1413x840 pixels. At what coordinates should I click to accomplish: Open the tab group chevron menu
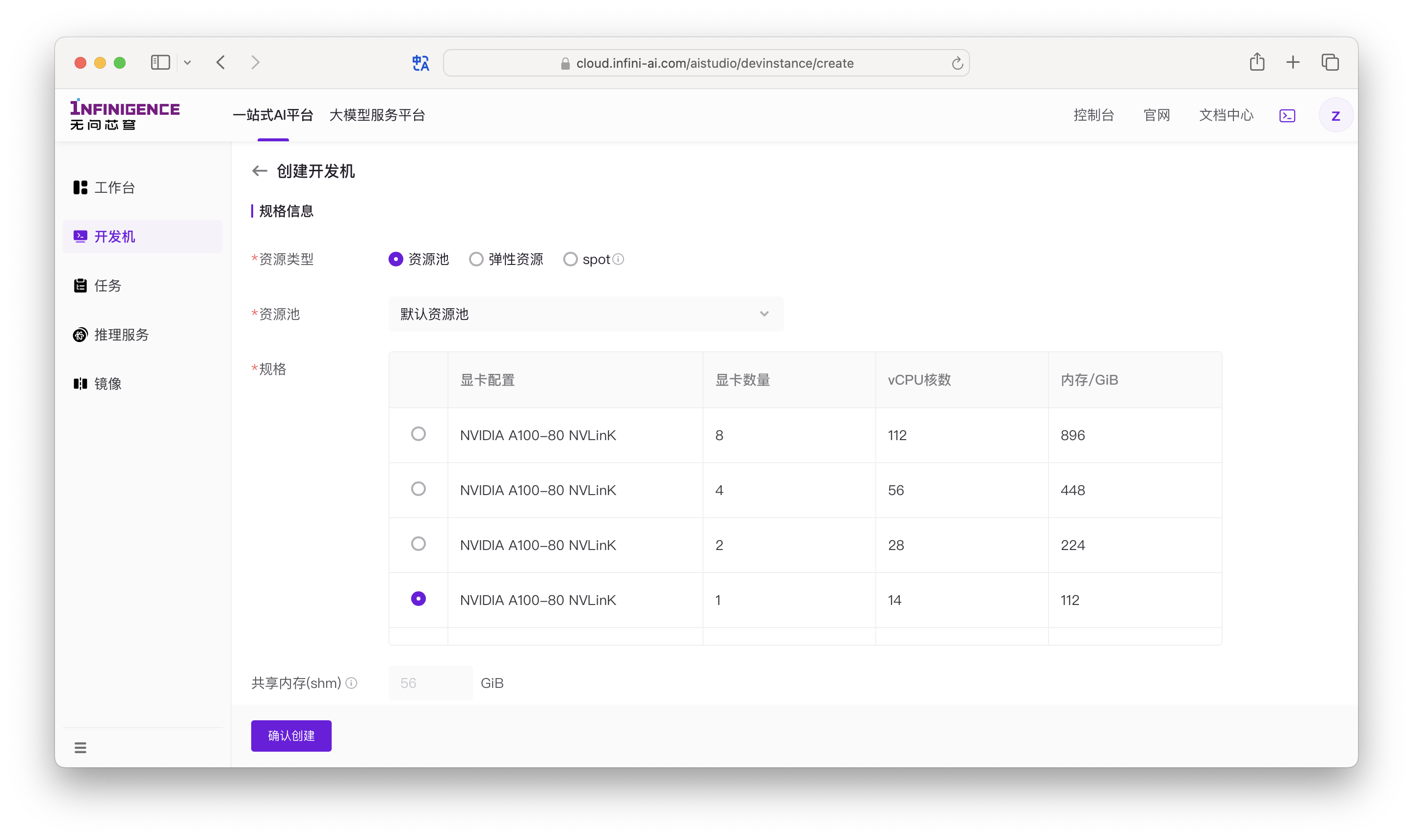pos(187,63)
